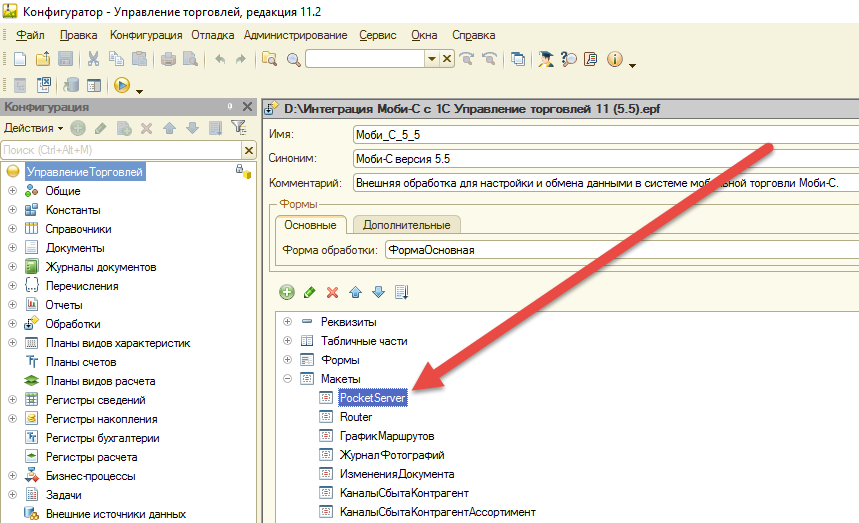Open the toolbar search field dropdown arrow
The width and height of the screenshot is (859, 523).
click(x=431, y=59)
